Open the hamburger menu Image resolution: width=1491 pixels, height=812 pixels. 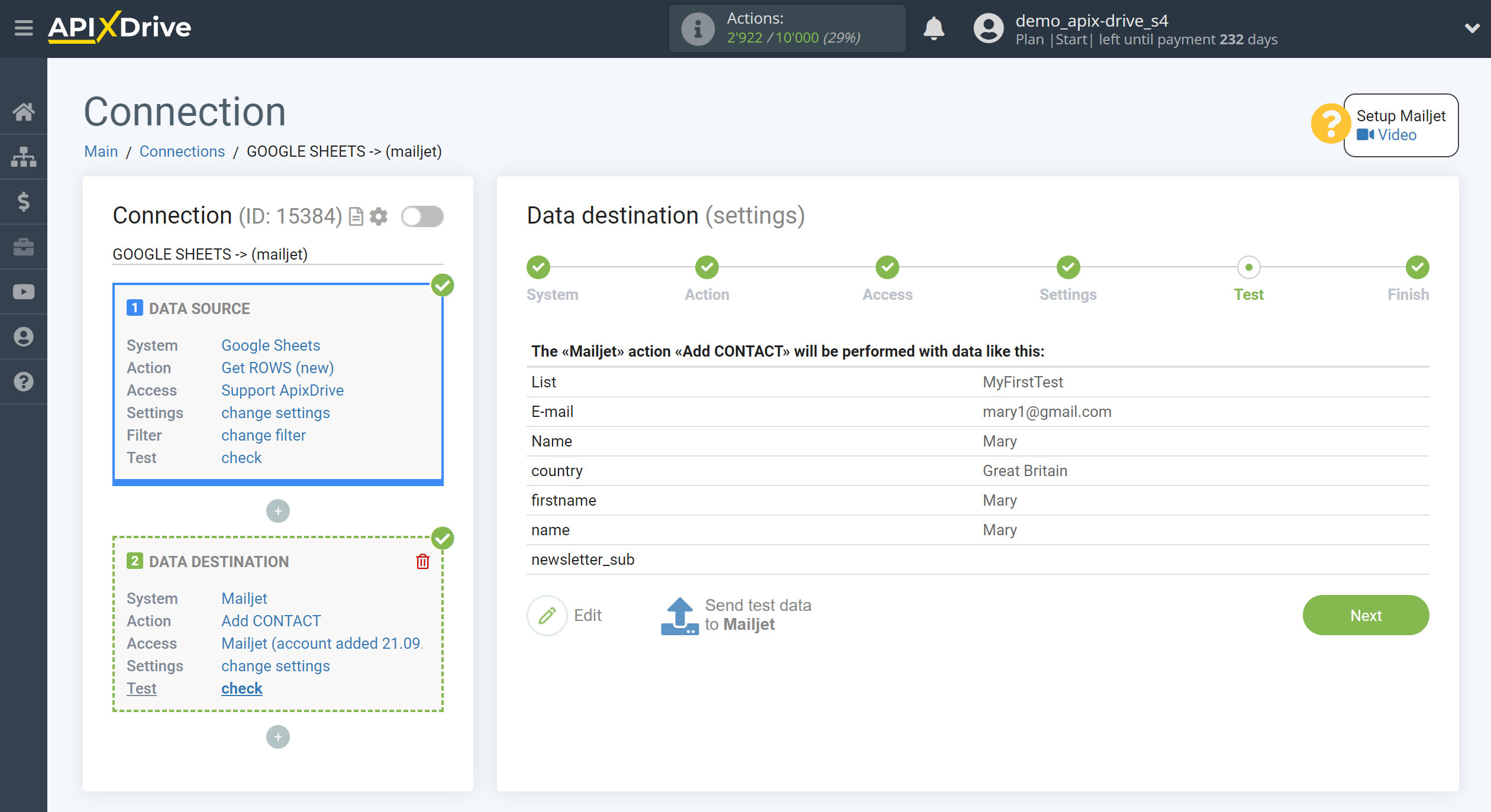[24, 28]
